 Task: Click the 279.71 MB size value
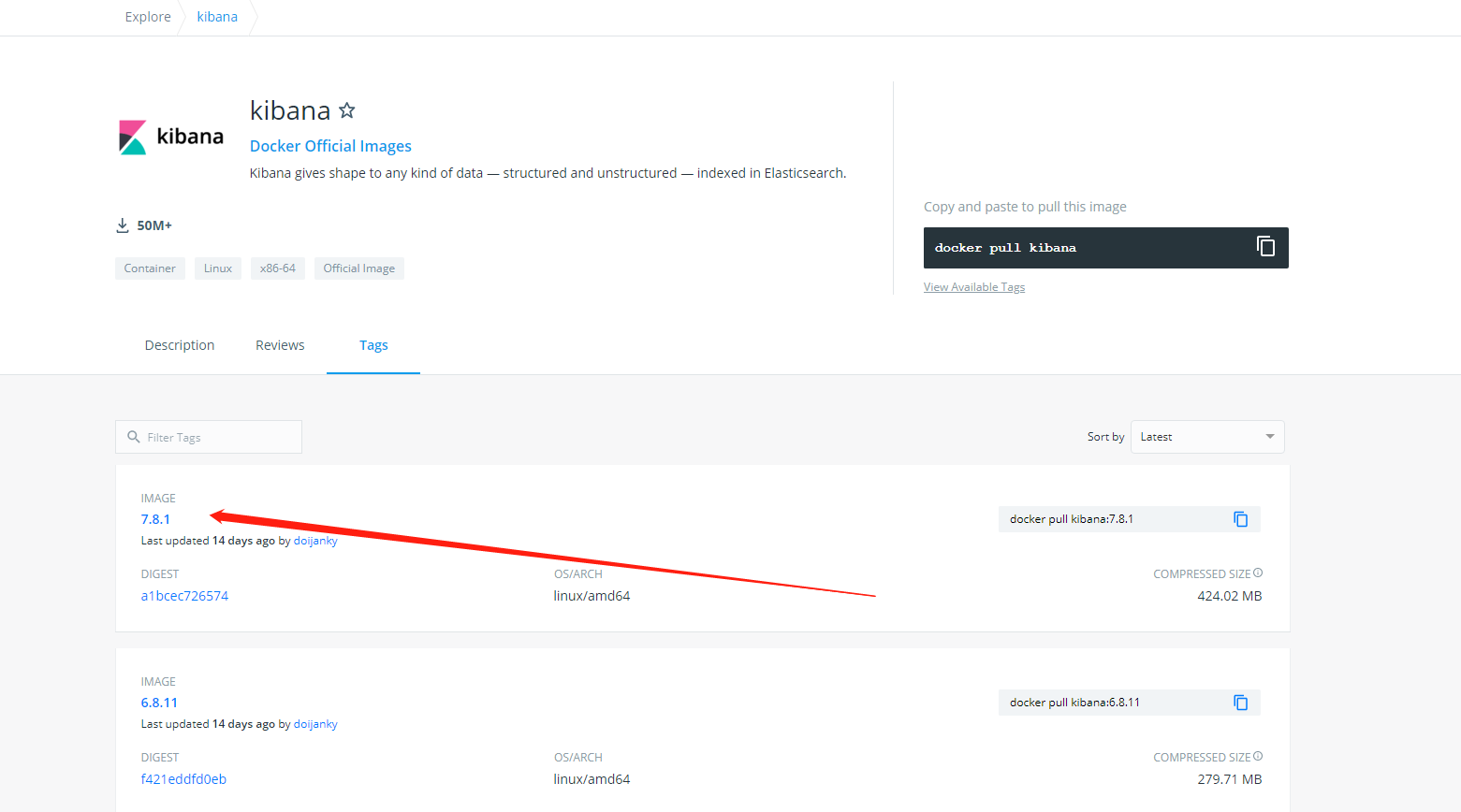[x=1230, y=779]
